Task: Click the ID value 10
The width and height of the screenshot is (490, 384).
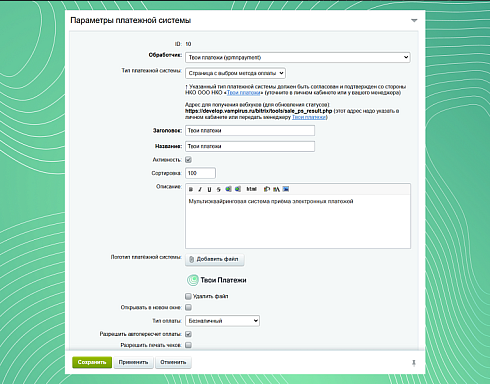Action: click(188, 44)
